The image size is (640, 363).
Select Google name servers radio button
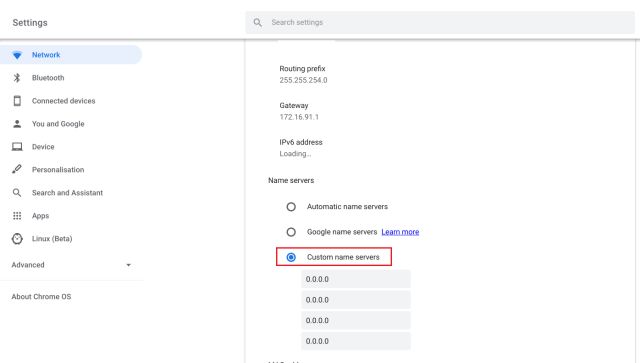pos(291,232)
